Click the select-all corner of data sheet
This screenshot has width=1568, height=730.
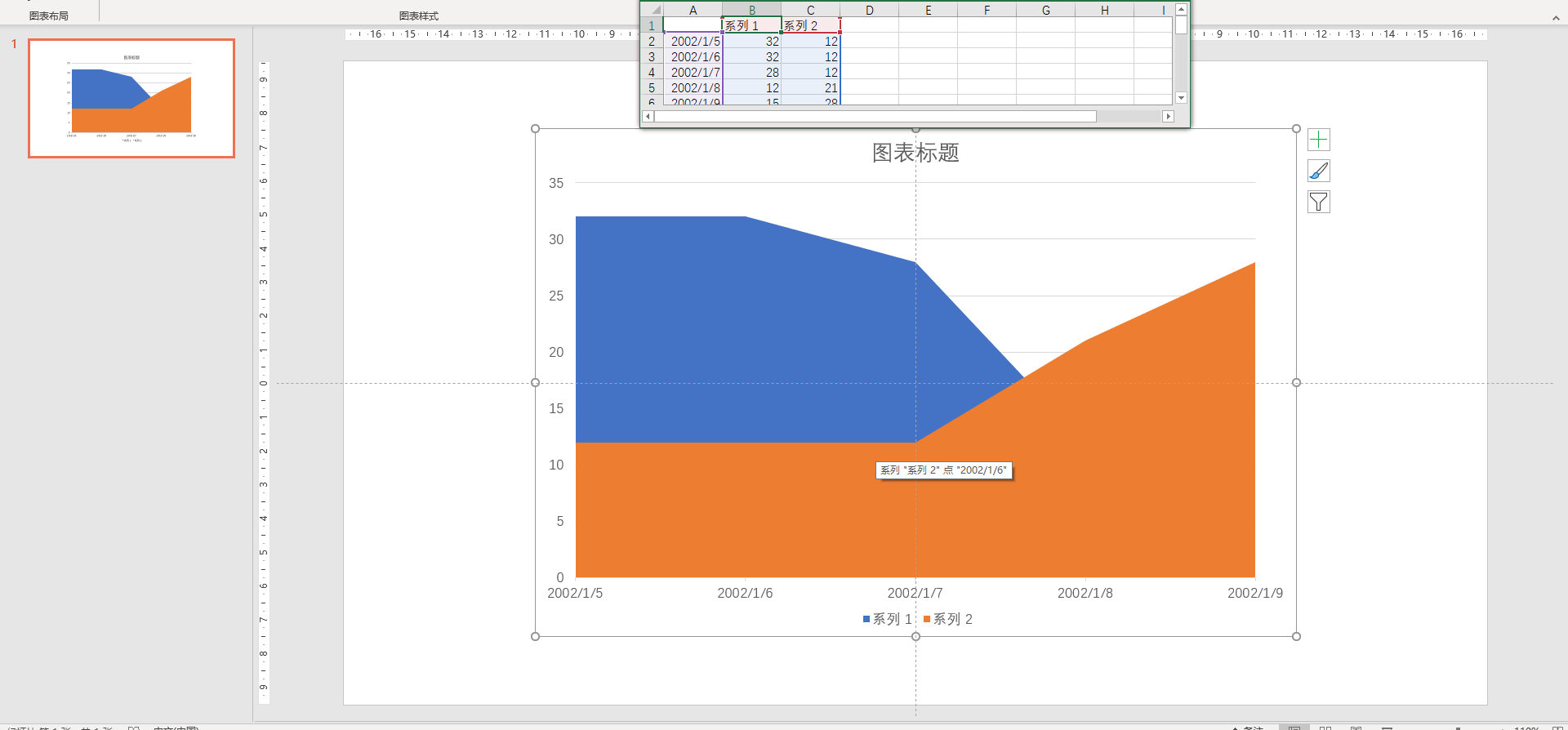click(x=653, y=10)
